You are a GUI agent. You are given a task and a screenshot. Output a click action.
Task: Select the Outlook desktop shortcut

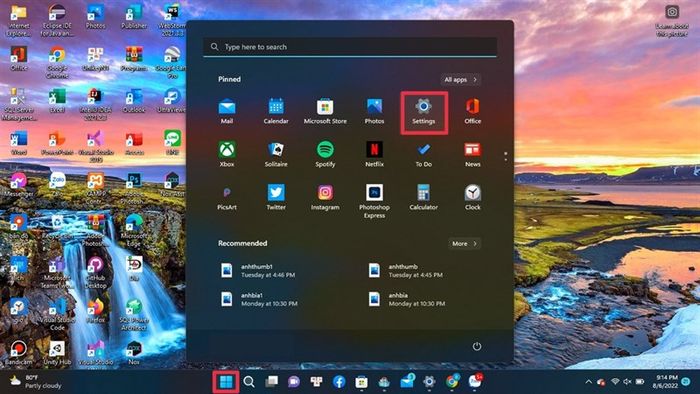coord(133,100)
